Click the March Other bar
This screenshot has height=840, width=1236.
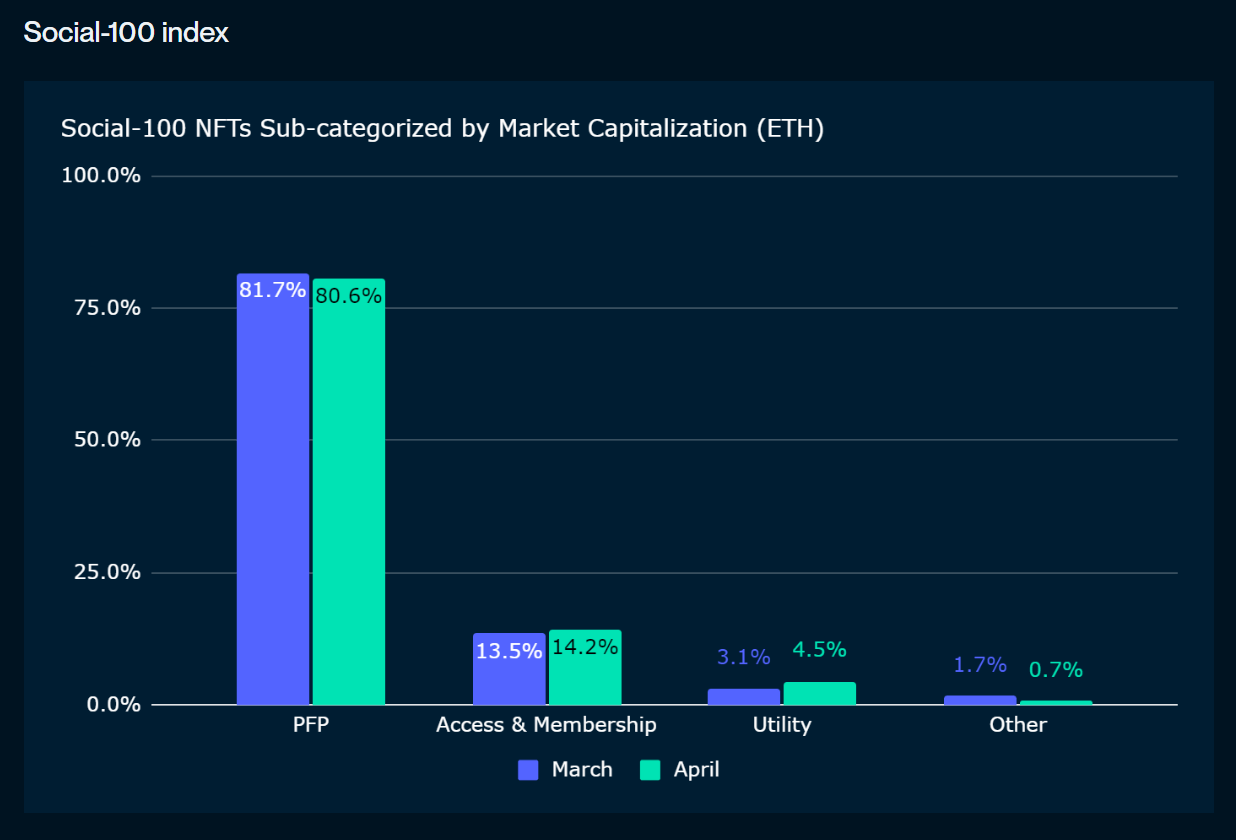(x=980, y=700)
